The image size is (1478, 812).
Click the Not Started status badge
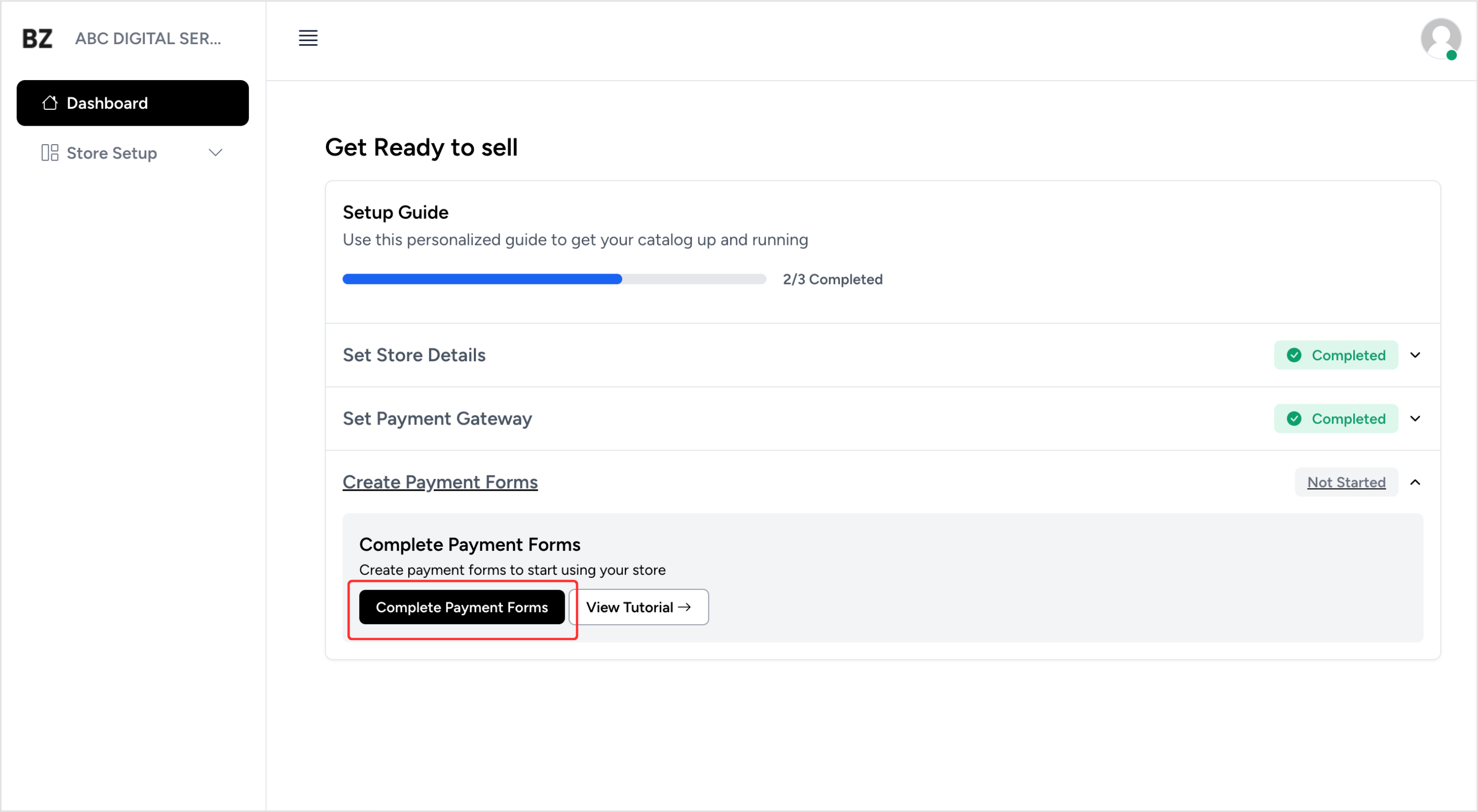1346,482
